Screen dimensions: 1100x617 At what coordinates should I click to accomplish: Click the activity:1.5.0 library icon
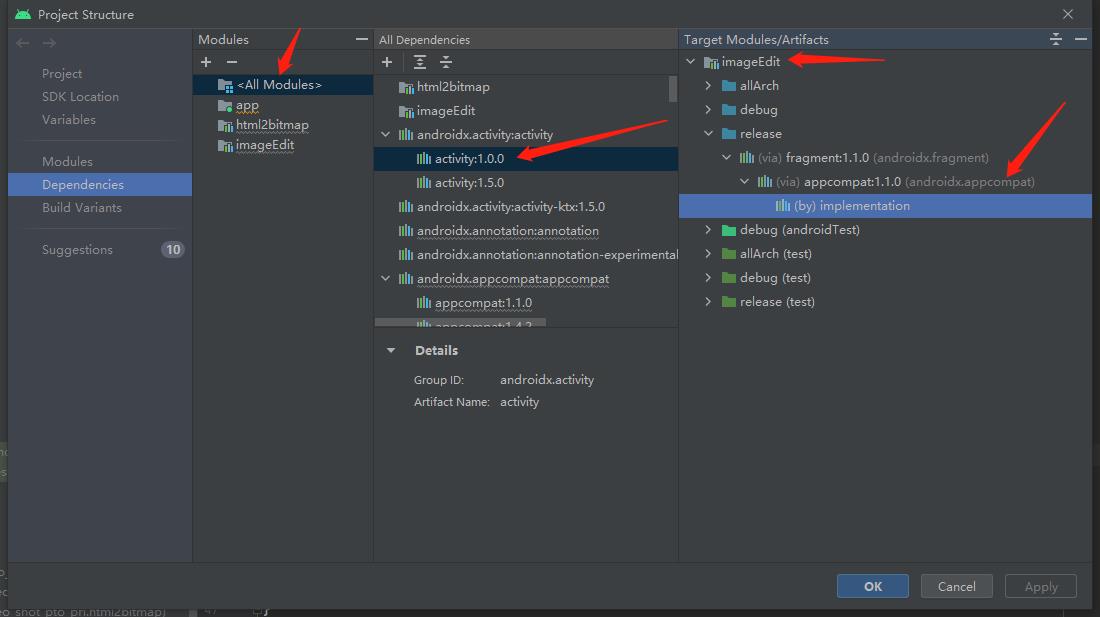424,183
